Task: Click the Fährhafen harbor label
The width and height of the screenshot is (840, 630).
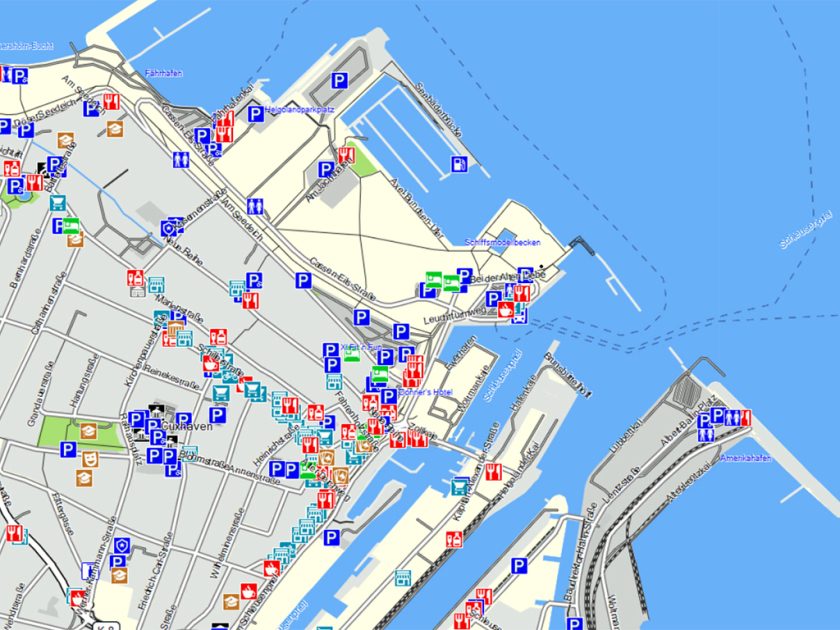Action: point(164,74)
